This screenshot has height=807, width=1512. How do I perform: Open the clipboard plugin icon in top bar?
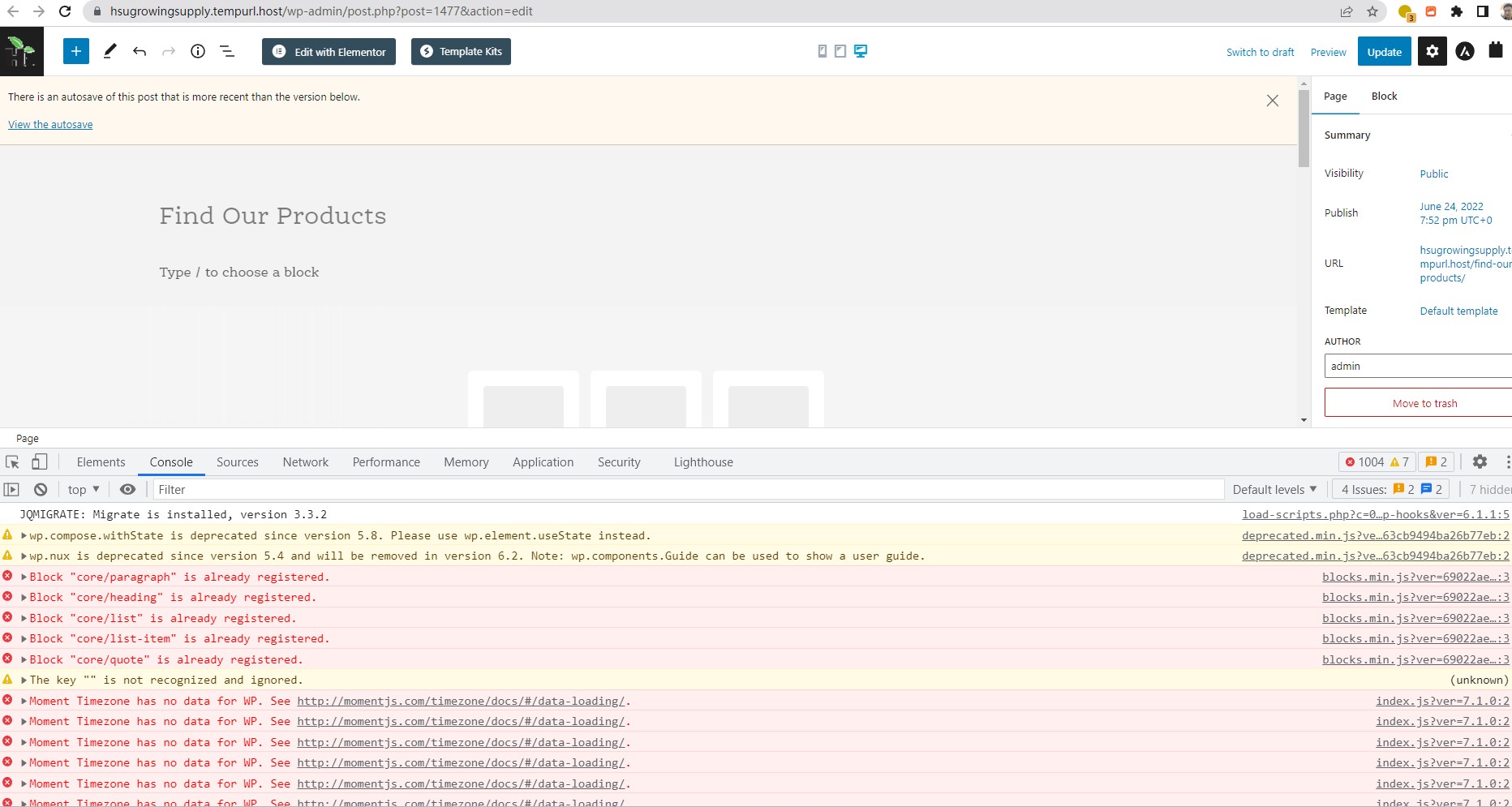click(x=1496, y=50)
